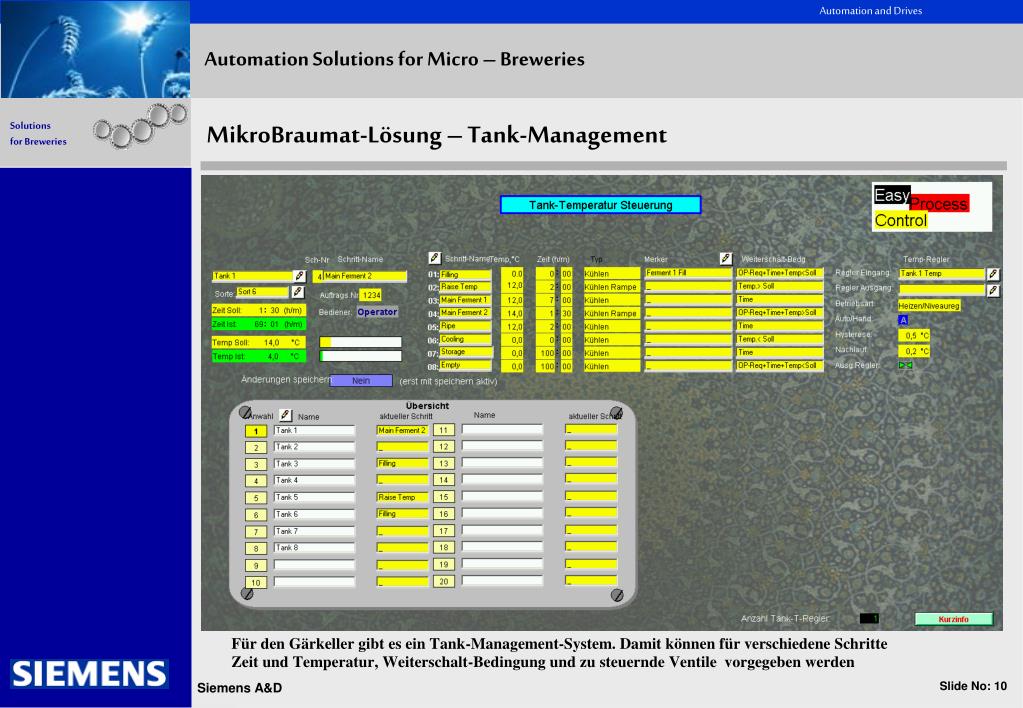
Task: Click aktueller Schritt 'Main Ferment 2' for Tank 1
Action: [403, 431]
